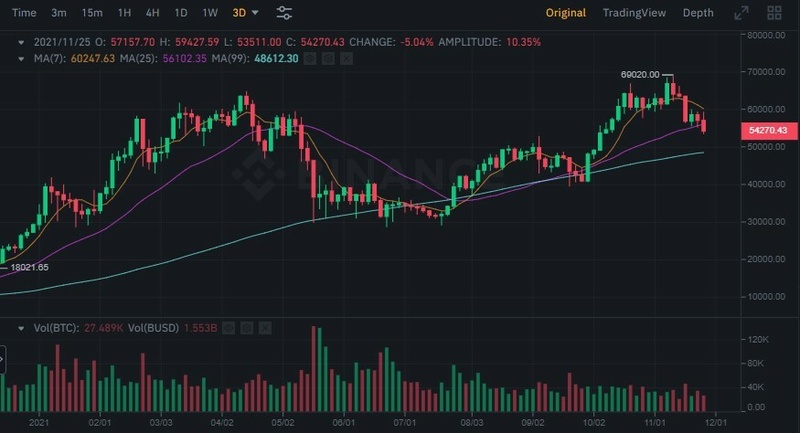Hide the MA indicator using eye icon

point(310,59)
